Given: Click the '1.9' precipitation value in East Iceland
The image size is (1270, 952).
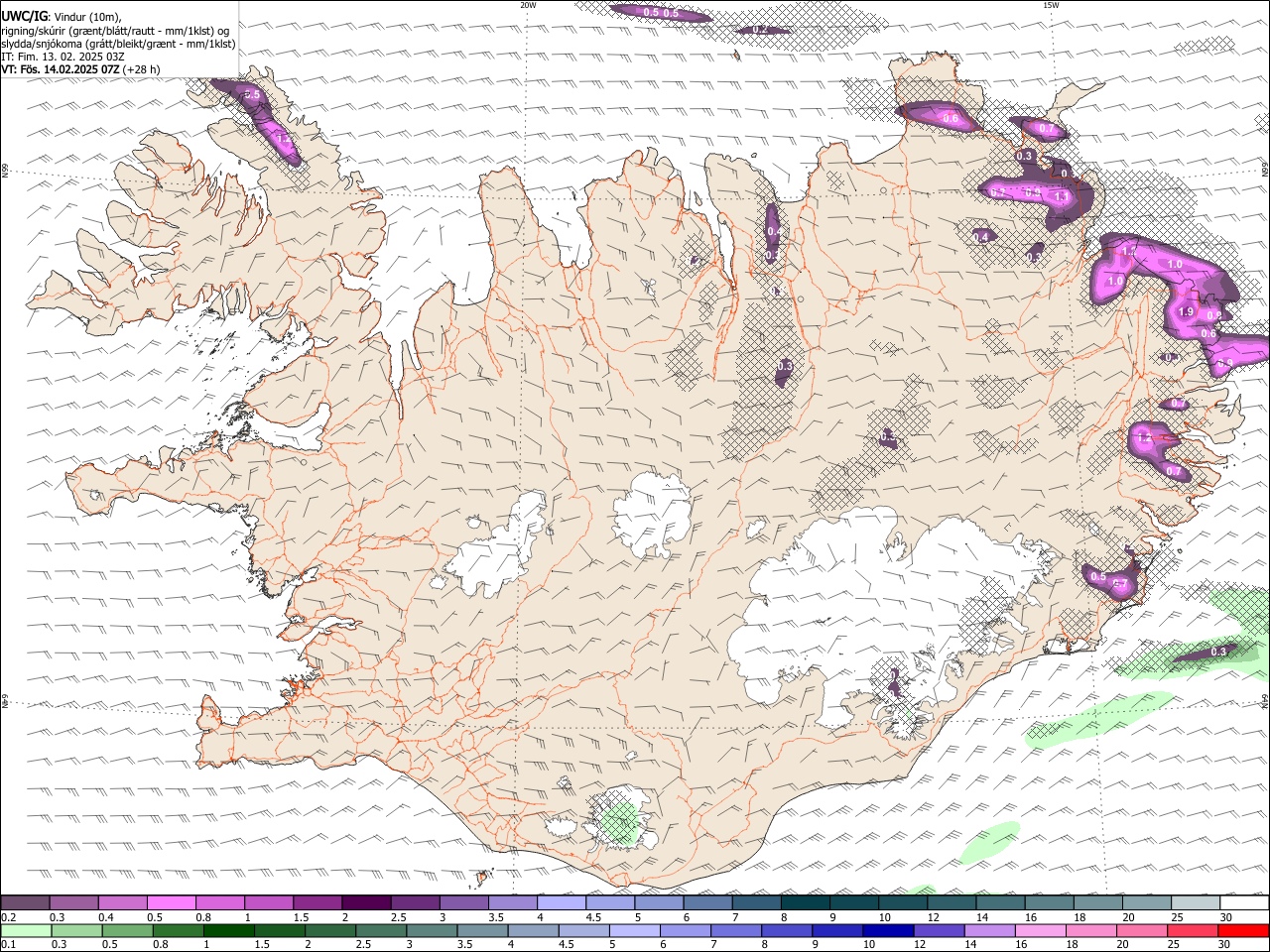Looking at the screenshot, I should click(1186, 311).
